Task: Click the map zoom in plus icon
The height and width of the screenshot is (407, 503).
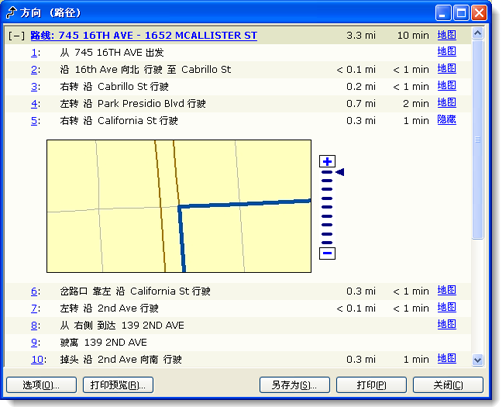Action: point(327,162)
